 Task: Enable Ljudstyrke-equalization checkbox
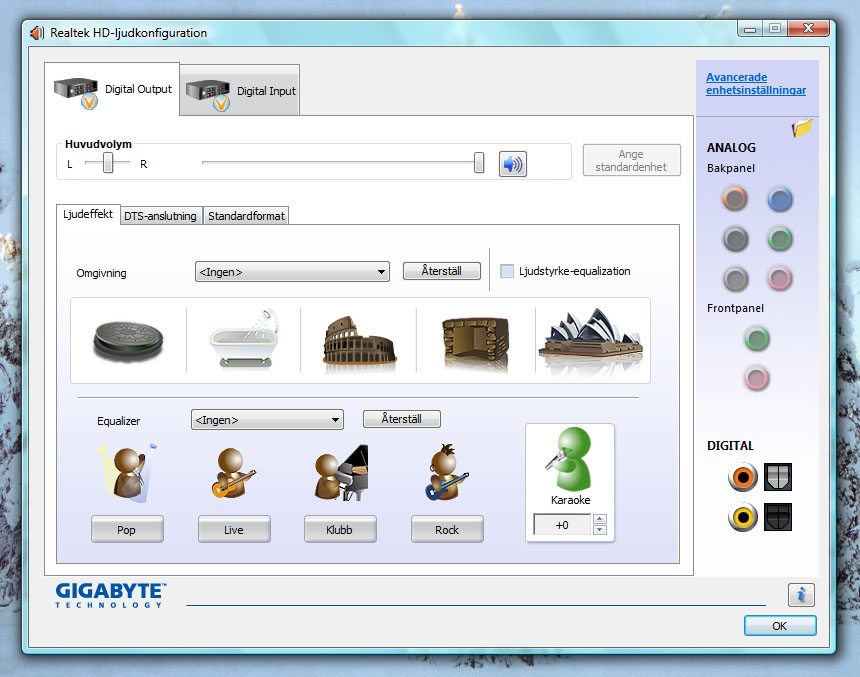pyautogui.click(x=507, y=271)
